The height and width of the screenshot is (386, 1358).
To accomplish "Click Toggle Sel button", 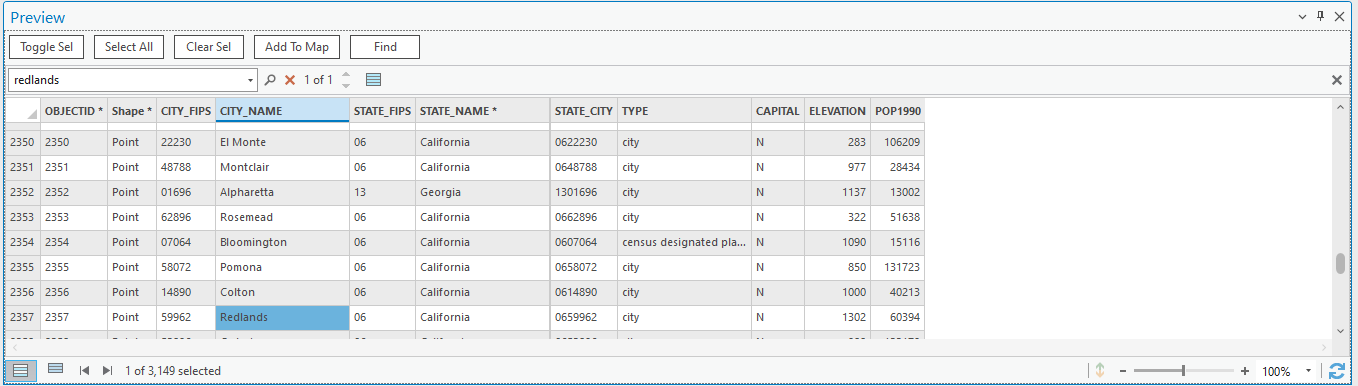I will click(46, 47).
